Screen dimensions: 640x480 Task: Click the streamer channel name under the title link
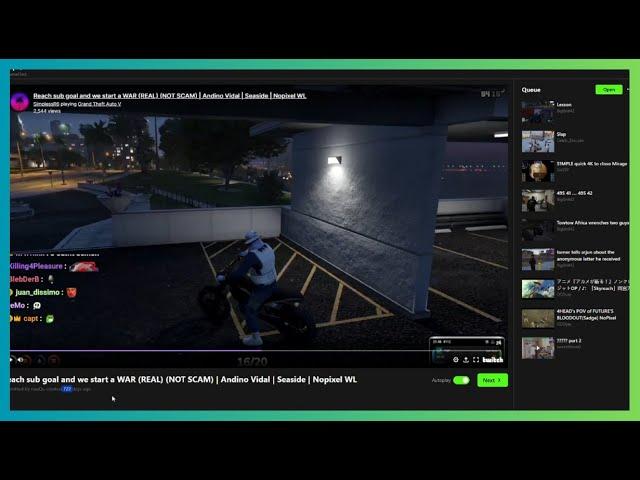pos(46,104)
